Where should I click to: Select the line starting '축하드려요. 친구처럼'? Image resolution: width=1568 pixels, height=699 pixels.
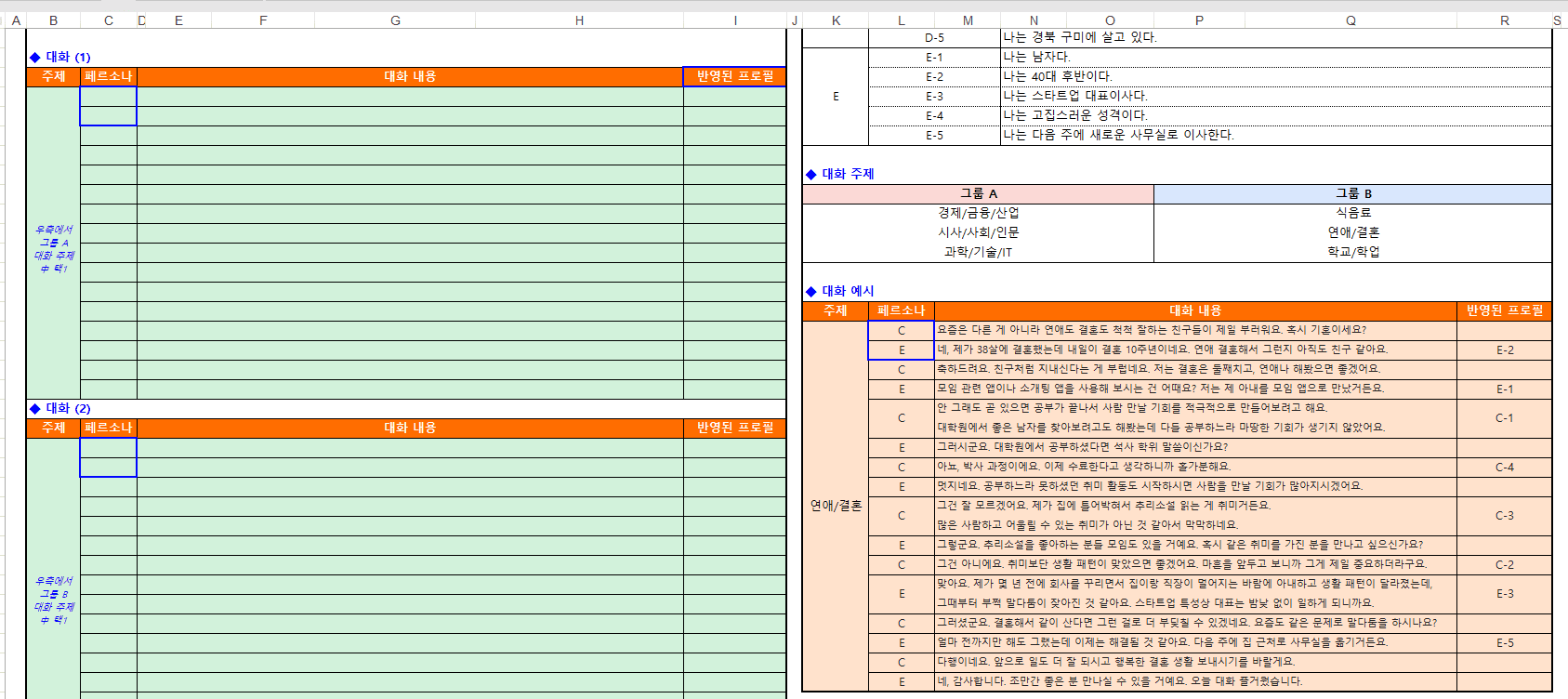point(1195,369)
